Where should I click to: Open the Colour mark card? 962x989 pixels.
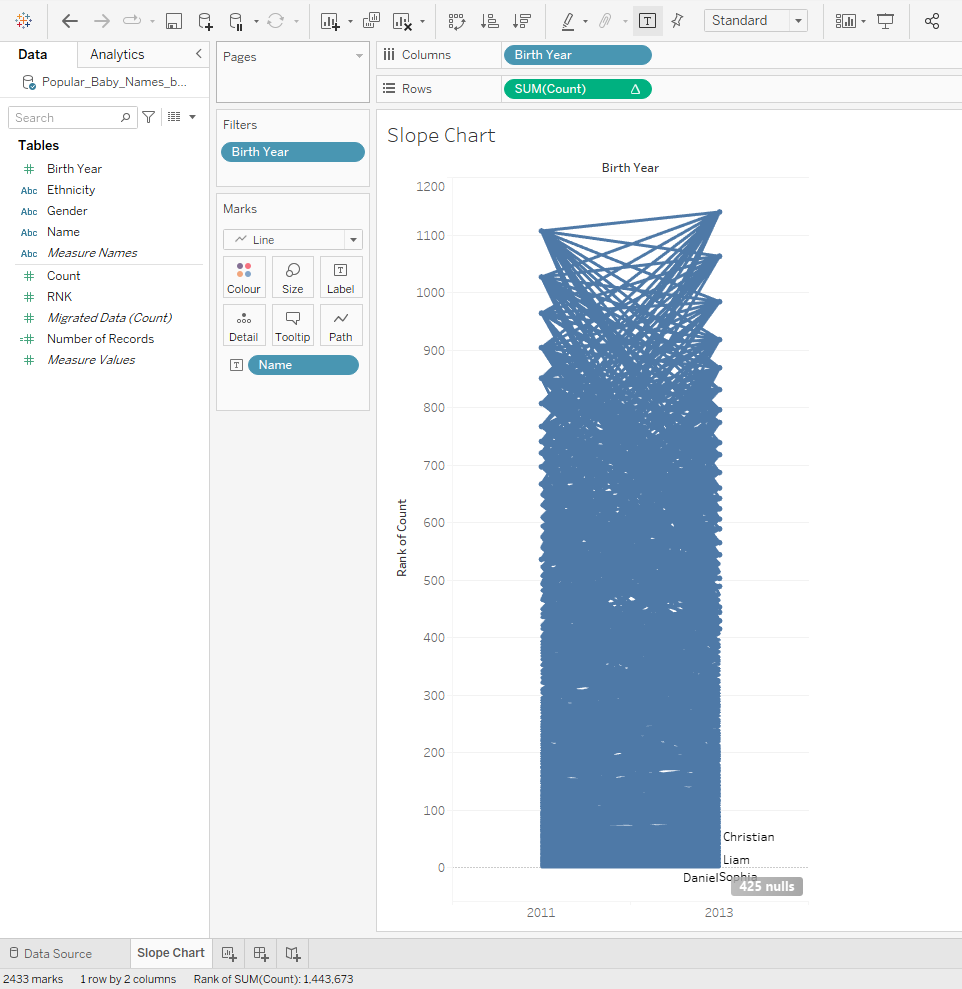tap(244, 277)
